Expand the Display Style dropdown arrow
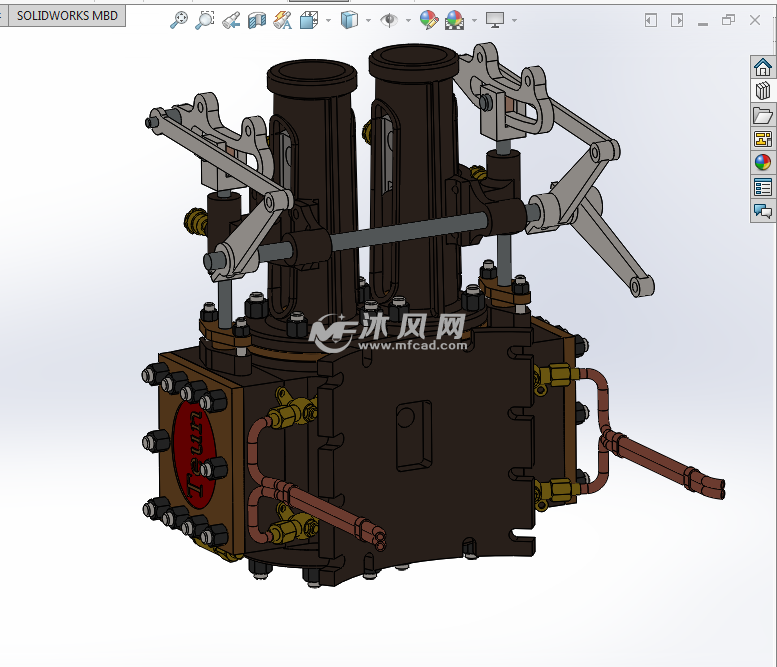The image size is (777, 667). [368, 20]
